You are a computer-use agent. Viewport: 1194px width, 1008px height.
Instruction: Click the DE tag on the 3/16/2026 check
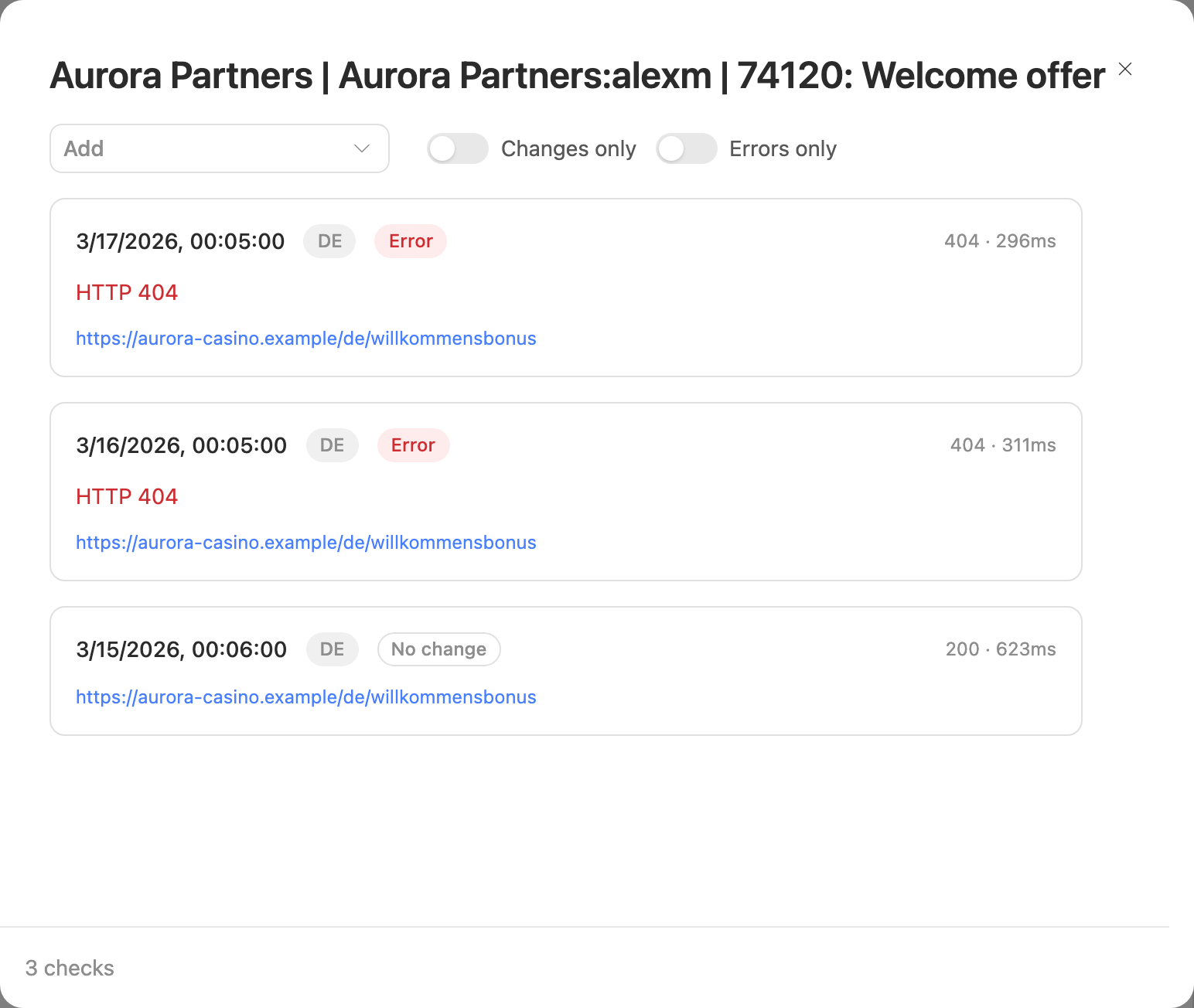click(332, 445)
